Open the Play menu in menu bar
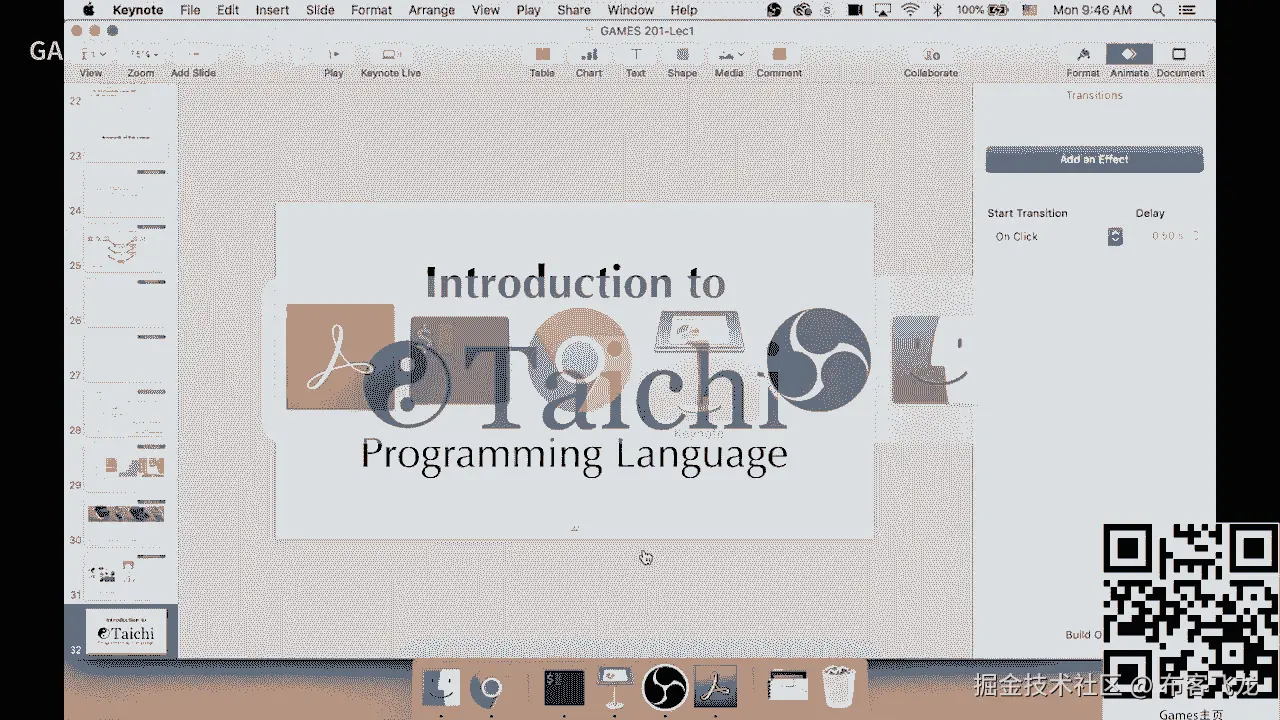The height and width of the screenshot is (720, 1280). pos(528,10)
